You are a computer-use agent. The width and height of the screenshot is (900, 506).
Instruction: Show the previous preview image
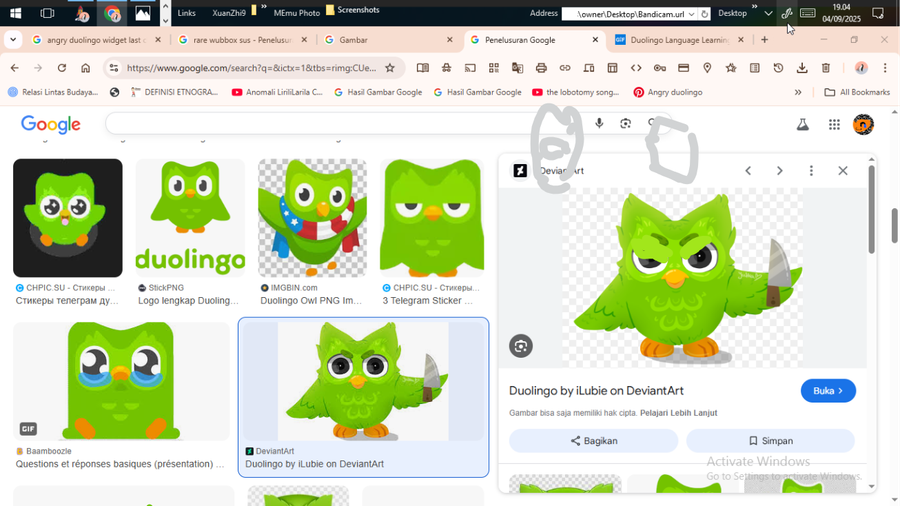click(x=748, y=170)
